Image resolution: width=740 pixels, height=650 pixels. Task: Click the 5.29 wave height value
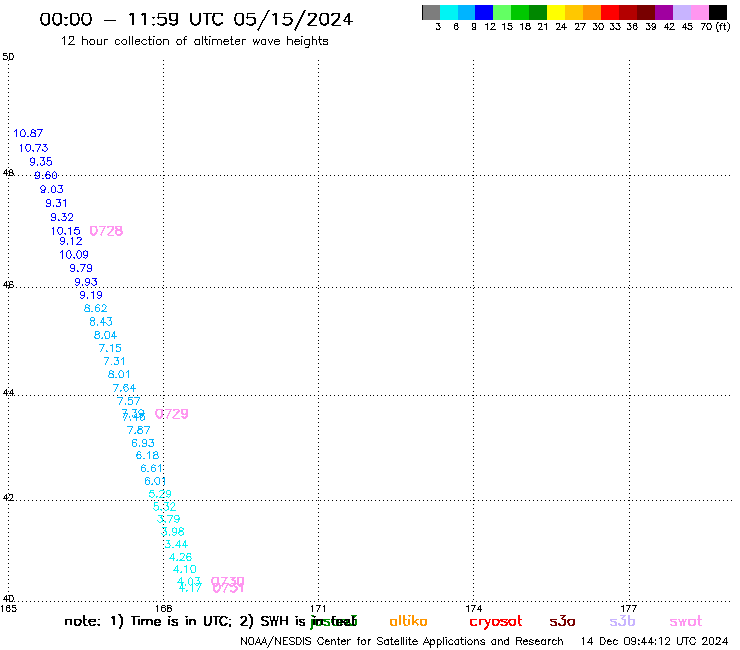(x=160, y=494)
